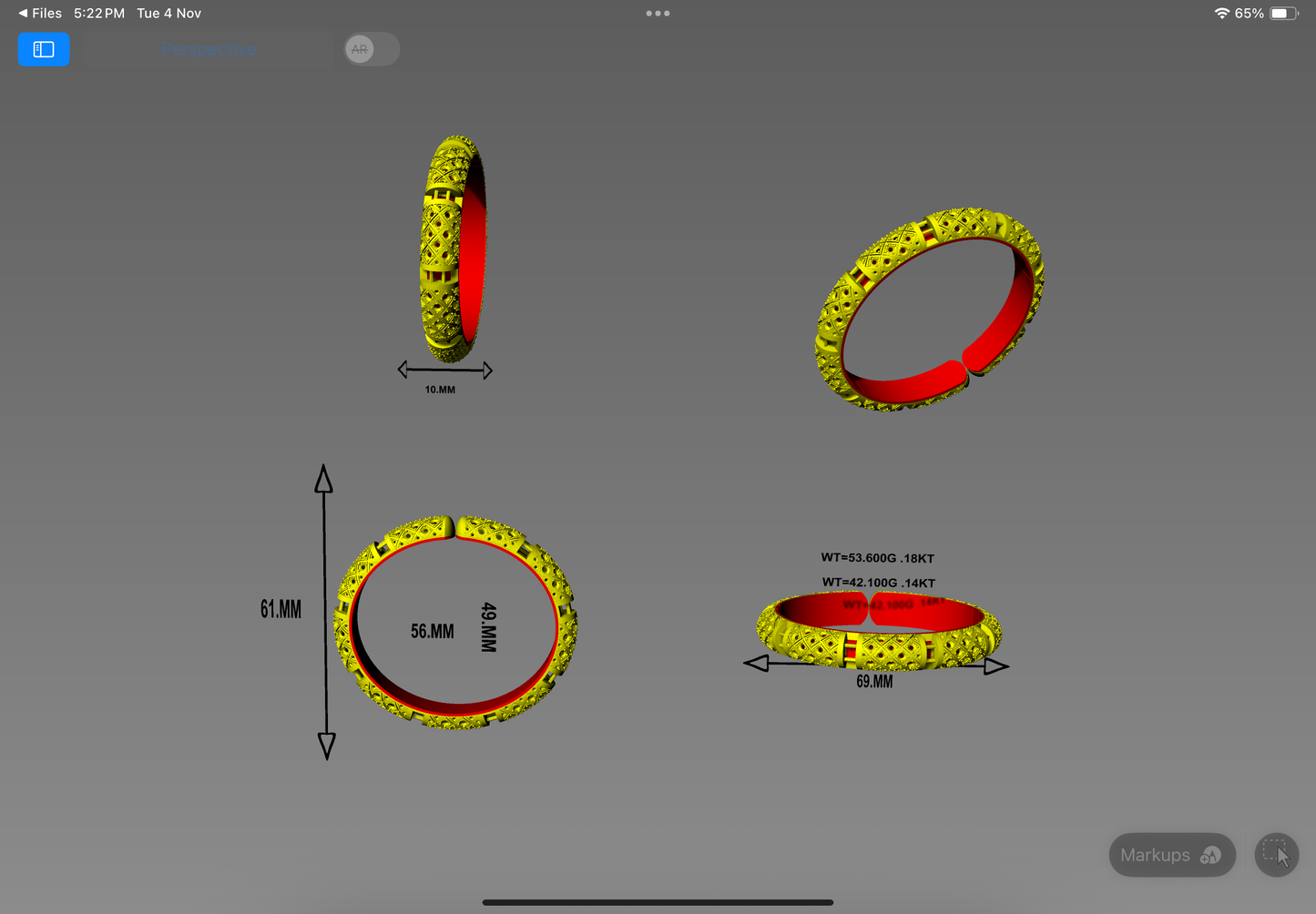
Task: Click the 56.MM inner width label
Action: click(432, 631)
